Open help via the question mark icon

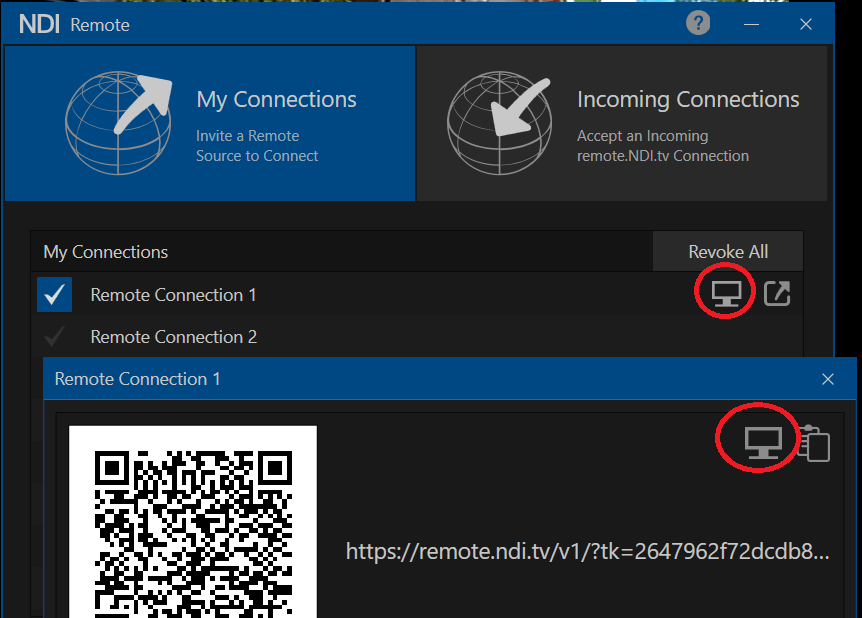pos(698,23)
